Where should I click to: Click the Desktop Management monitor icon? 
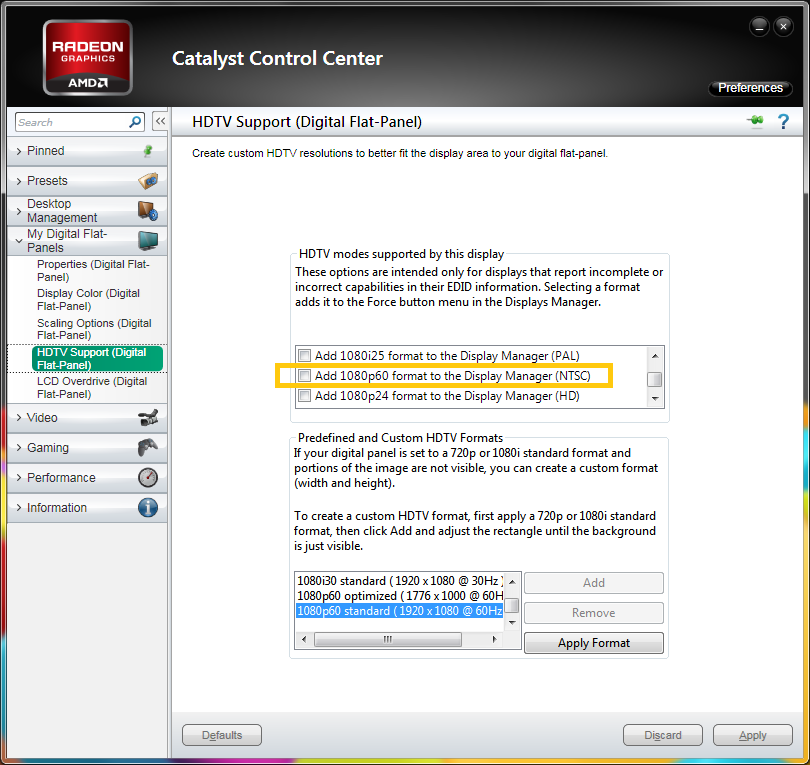click(148, 211)
